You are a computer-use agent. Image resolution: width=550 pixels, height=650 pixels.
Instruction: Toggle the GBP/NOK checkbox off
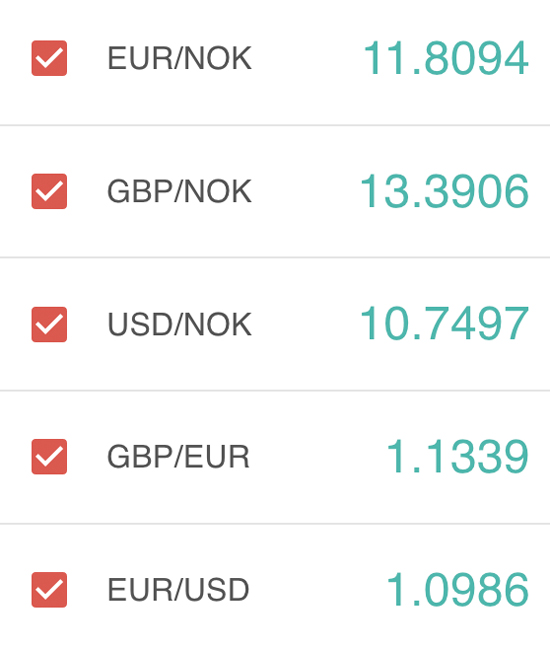tap(49, 191)
